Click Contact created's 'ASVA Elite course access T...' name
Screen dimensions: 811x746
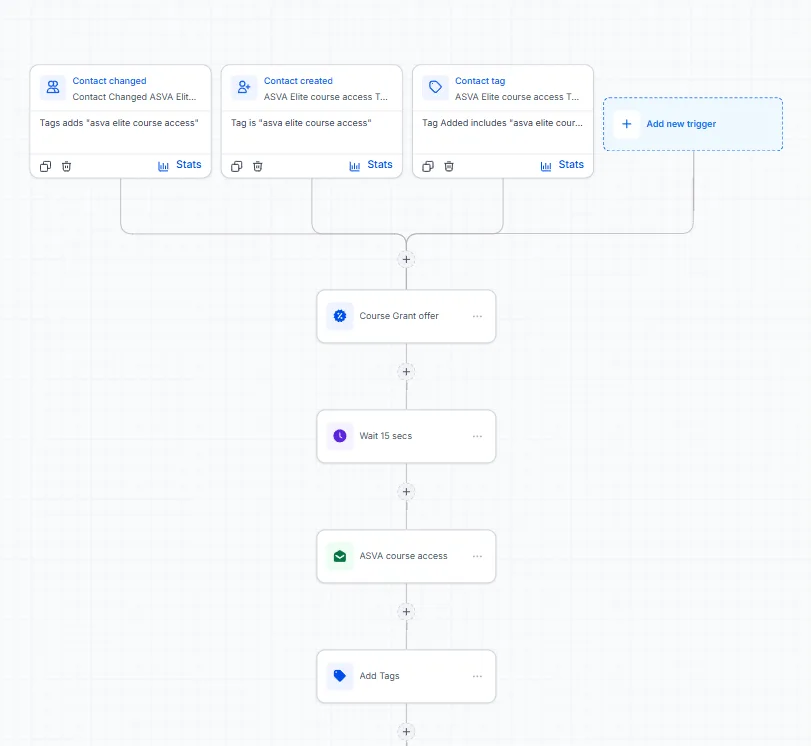[325, 97]
